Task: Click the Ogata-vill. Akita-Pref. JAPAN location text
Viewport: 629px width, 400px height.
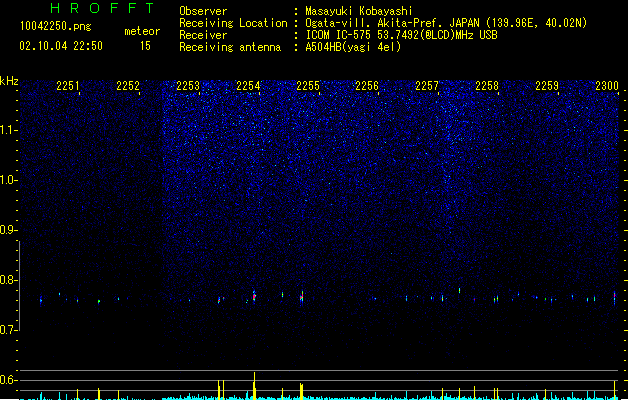Action: (446, 23)
